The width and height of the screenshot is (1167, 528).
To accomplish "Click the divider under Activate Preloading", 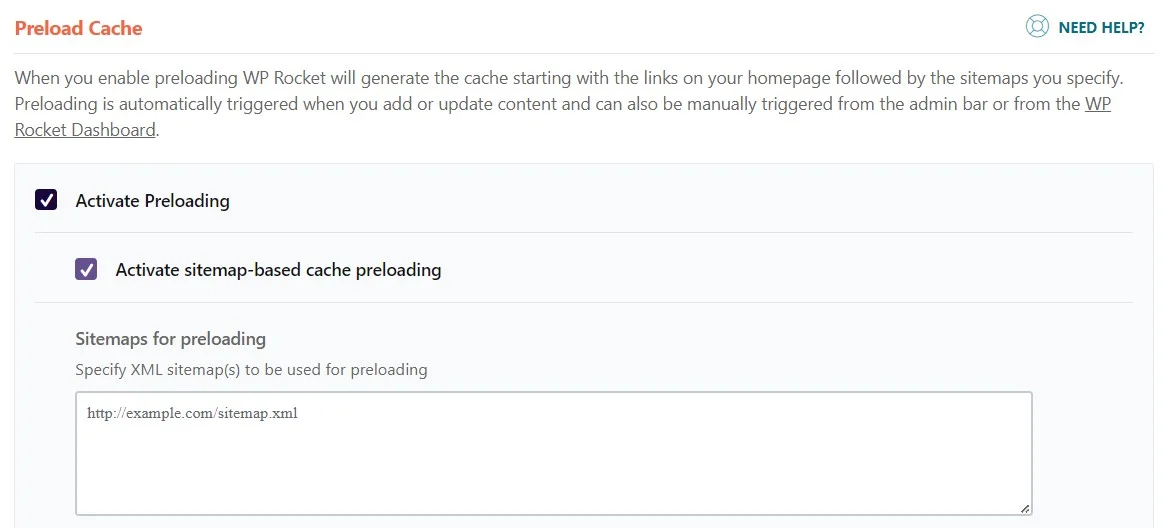I will pos(584,232).
